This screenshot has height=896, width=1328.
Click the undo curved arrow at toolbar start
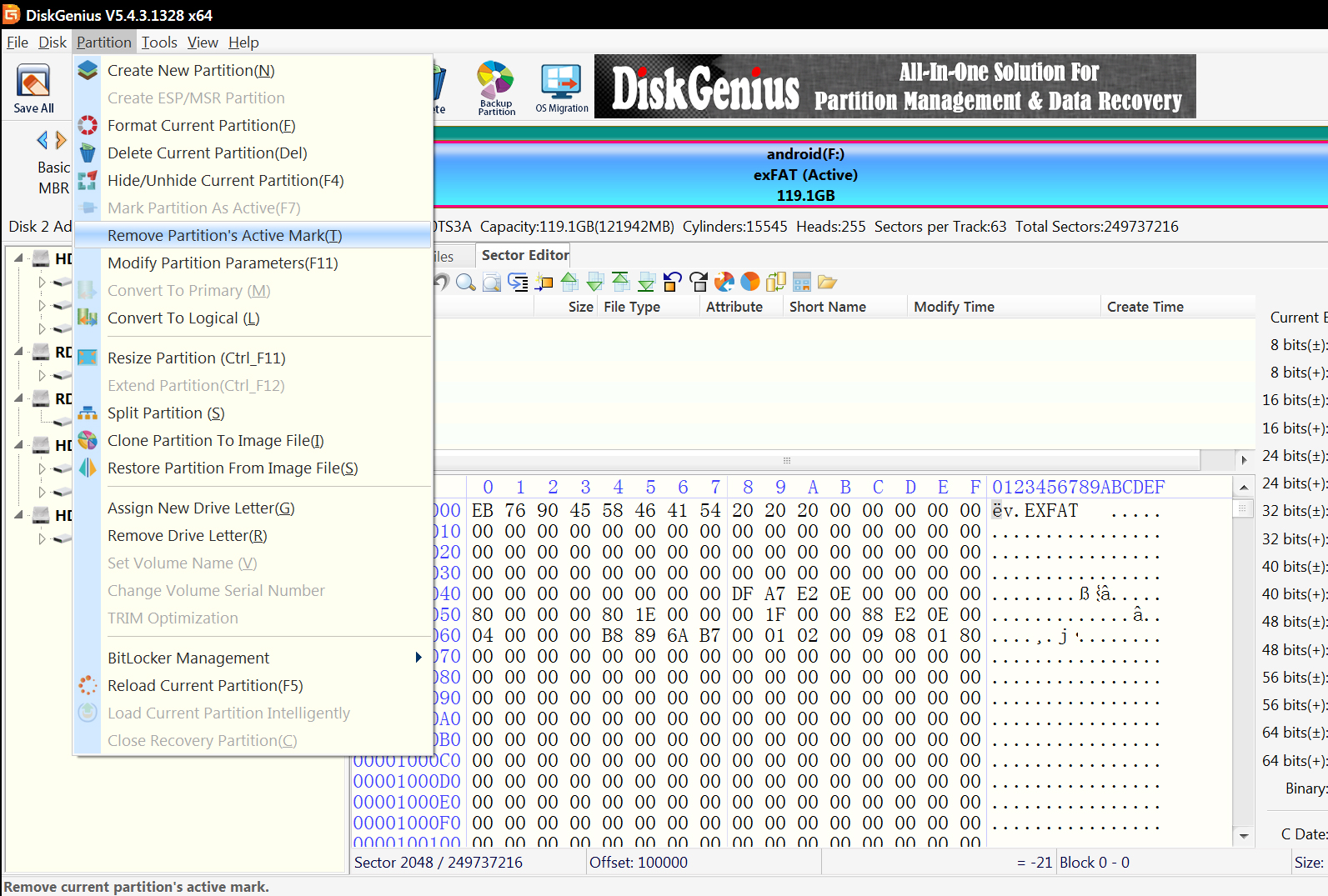[x=442, y=283]
